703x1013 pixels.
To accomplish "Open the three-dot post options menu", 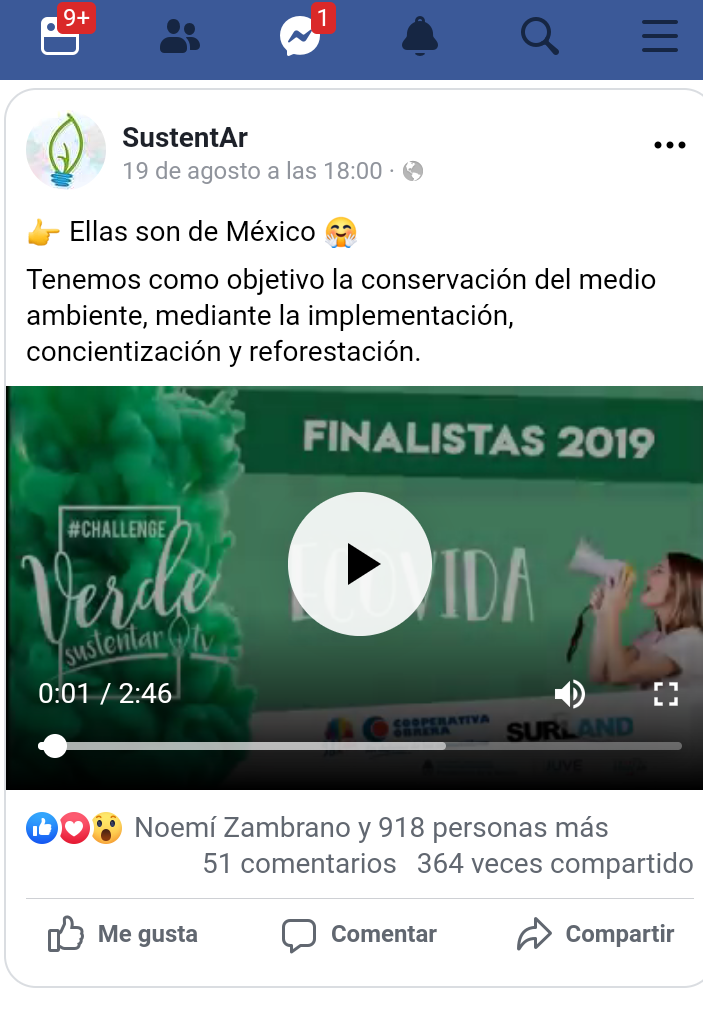I will point(669,145).
